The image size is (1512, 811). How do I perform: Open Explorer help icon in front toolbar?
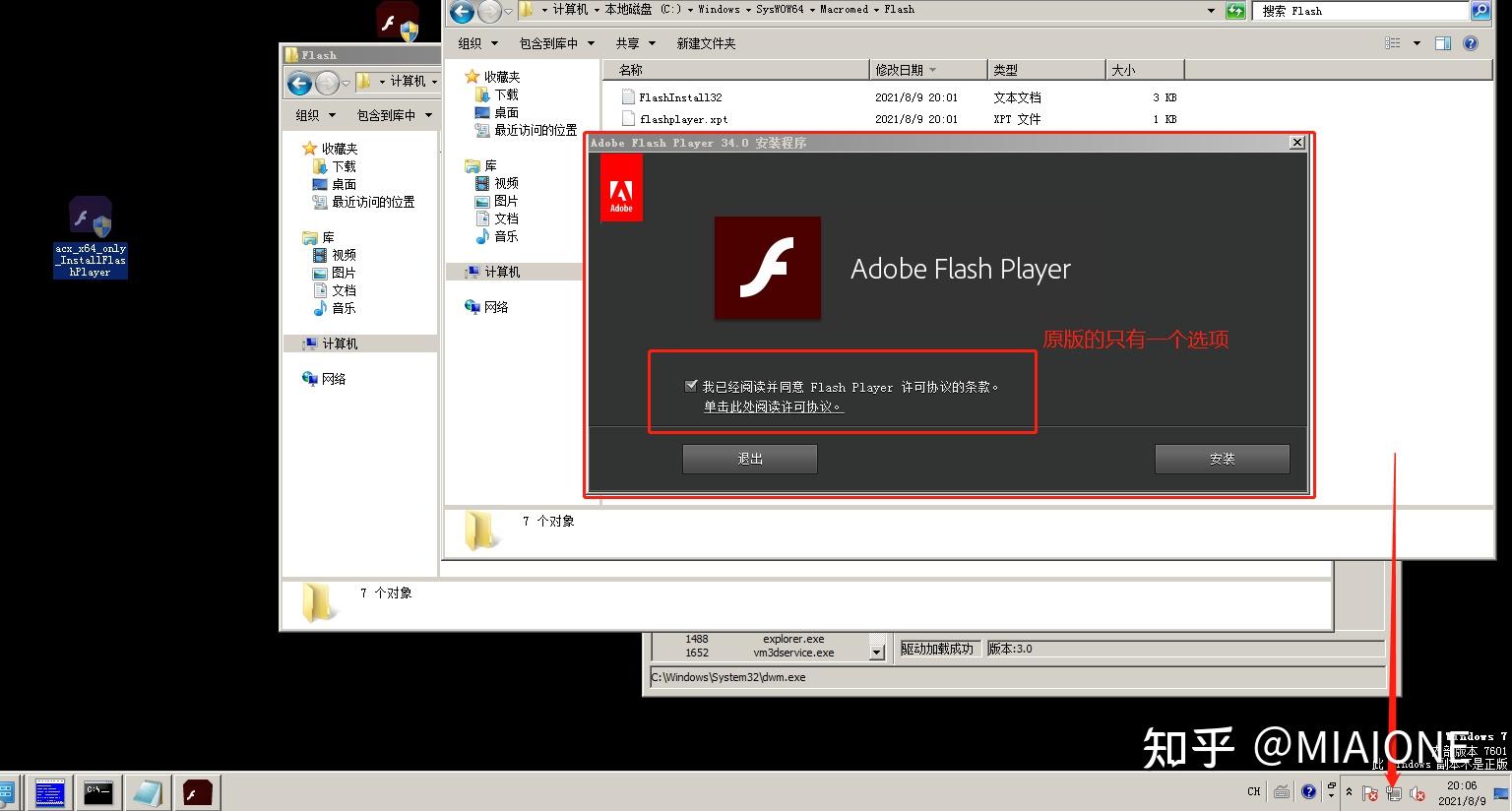1471,43
